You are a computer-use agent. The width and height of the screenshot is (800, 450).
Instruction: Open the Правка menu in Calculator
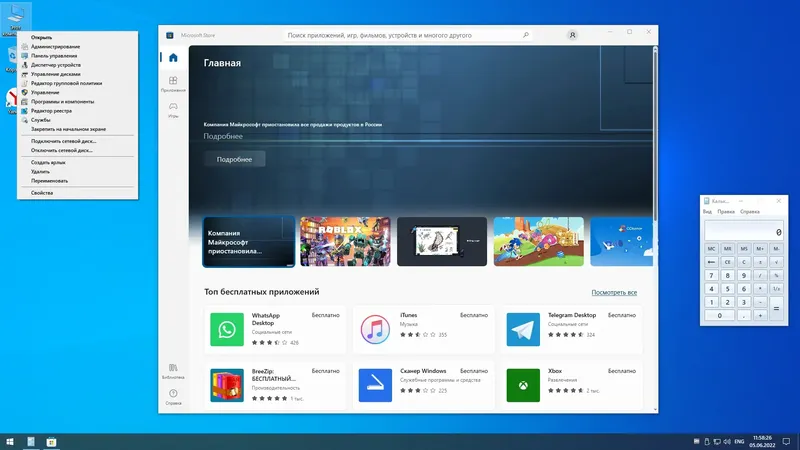(726, 212)
